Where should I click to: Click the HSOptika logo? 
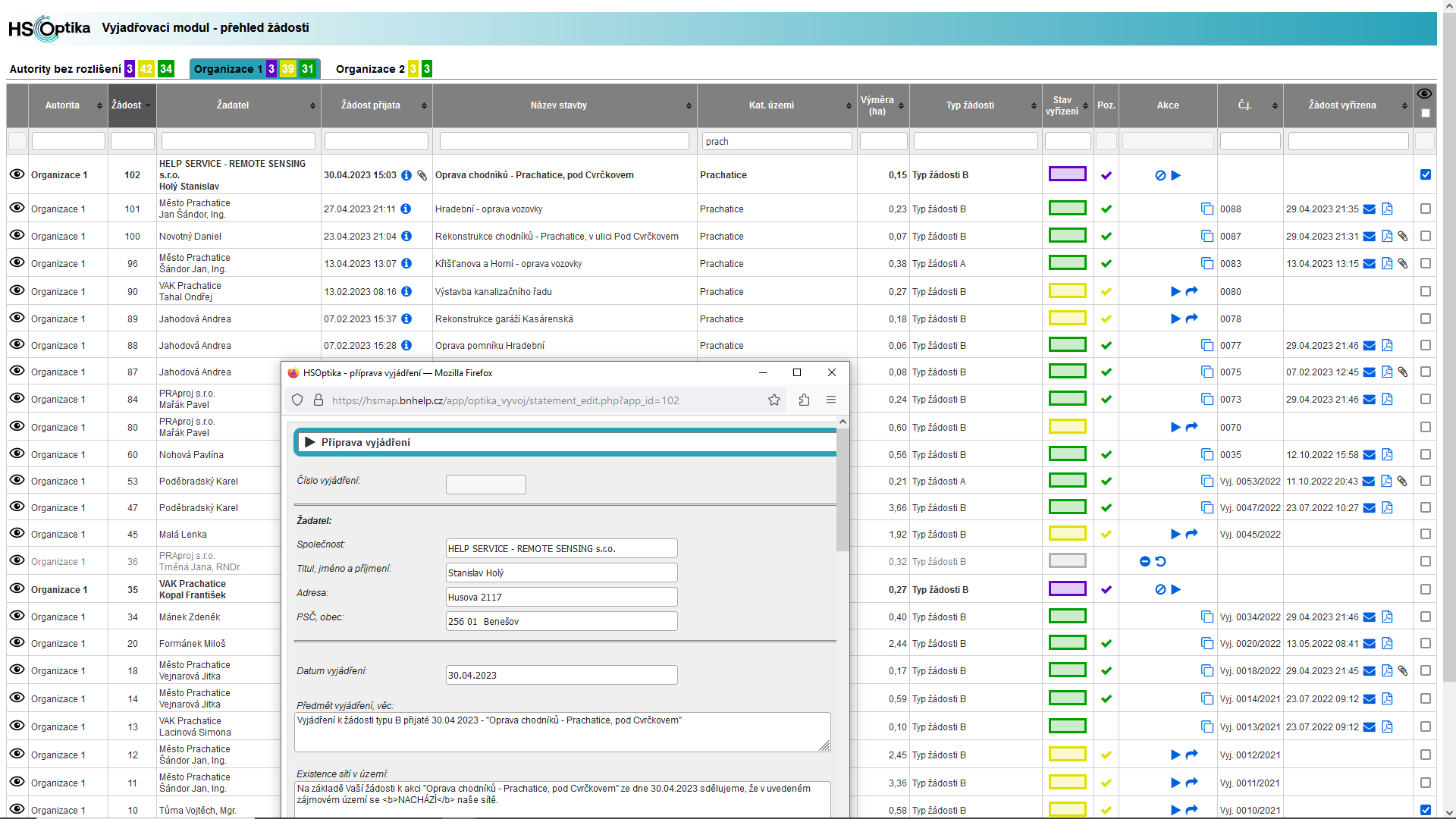pyautogui.click(x=49, y=29)
